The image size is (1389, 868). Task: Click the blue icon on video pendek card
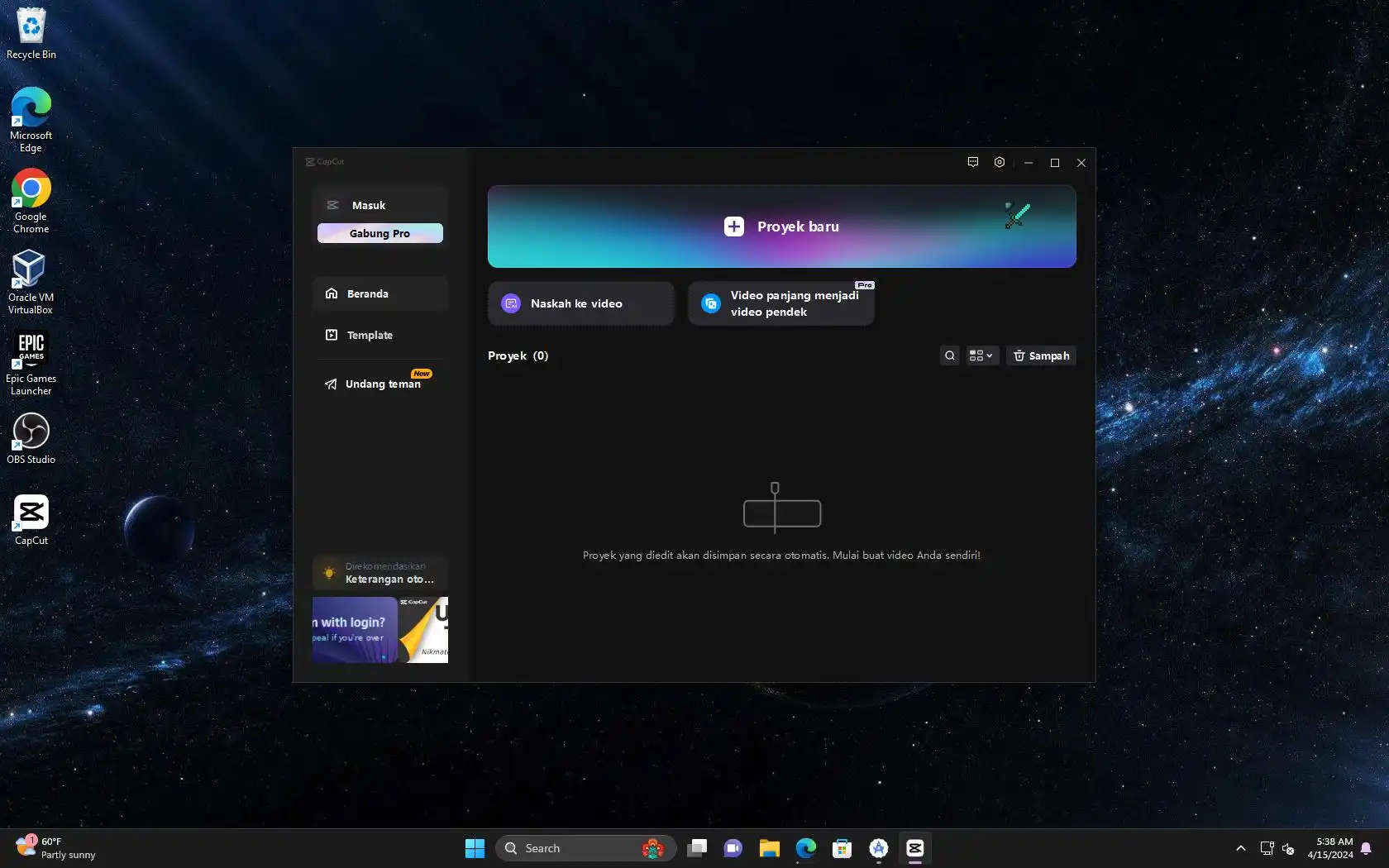pos(710,303)
